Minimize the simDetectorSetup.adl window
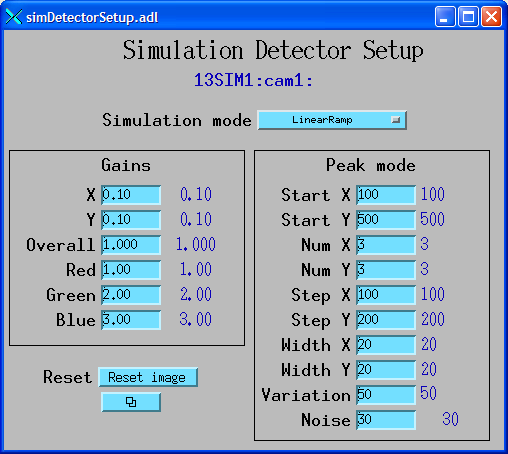The width and height of the screenshot is (508, 454). coord(445,16)
